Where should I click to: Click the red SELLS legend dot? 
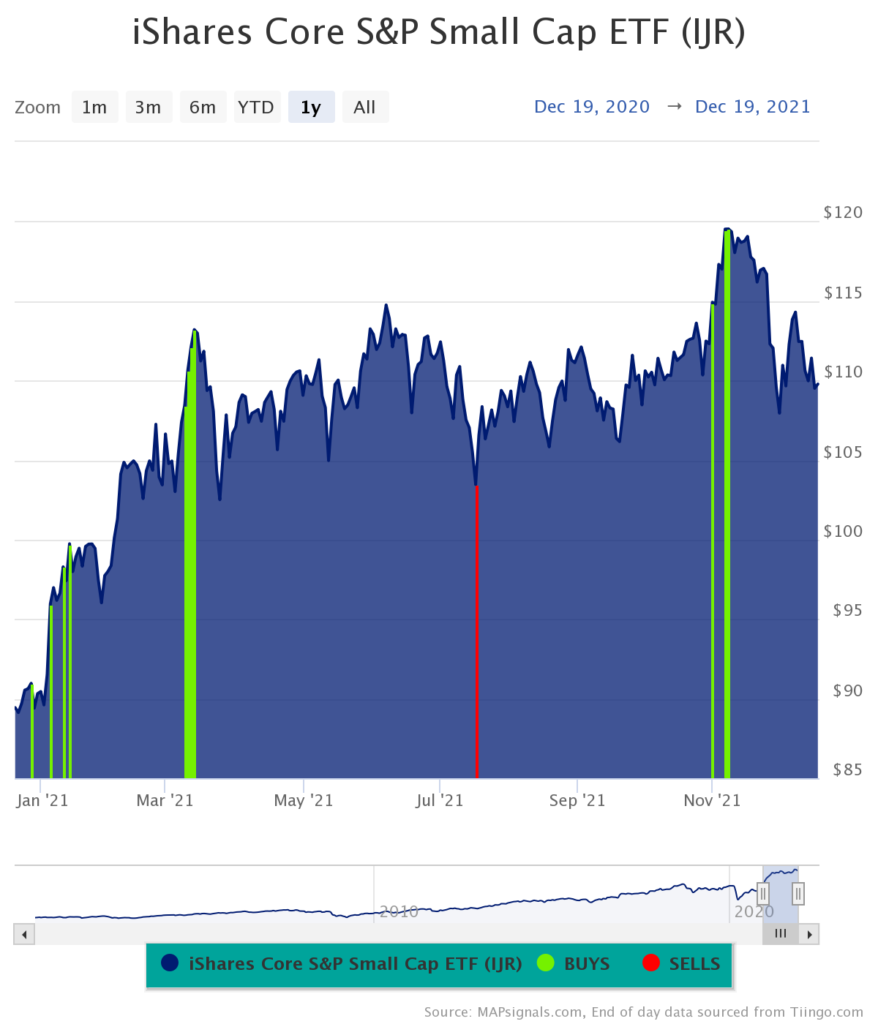click(x=651, y=964)
